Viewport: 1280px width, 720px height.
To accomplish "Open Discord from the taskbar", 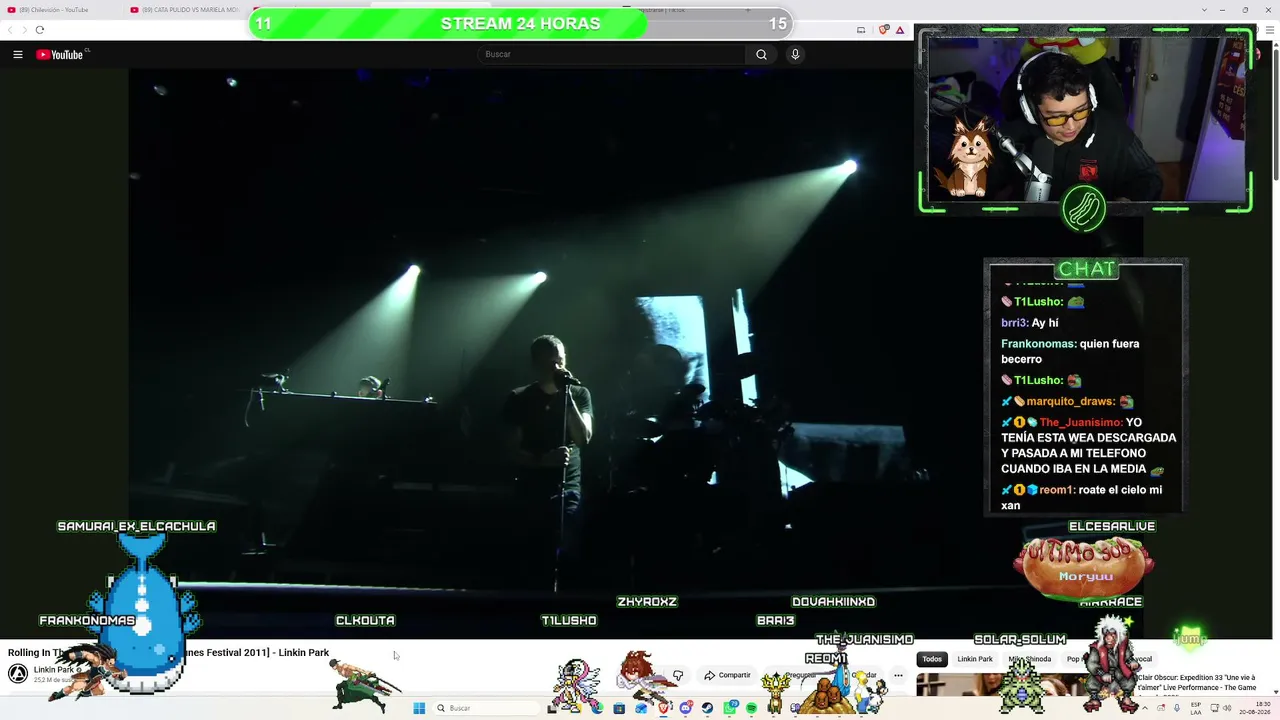I will coord(685,708).
